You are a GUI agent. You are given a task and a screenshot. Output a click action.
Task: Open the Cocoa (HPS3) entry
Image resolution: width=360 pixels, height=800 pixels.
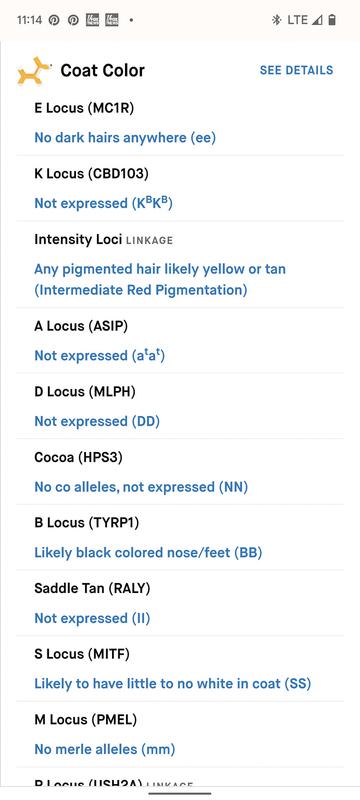click(x=180, y=472)
